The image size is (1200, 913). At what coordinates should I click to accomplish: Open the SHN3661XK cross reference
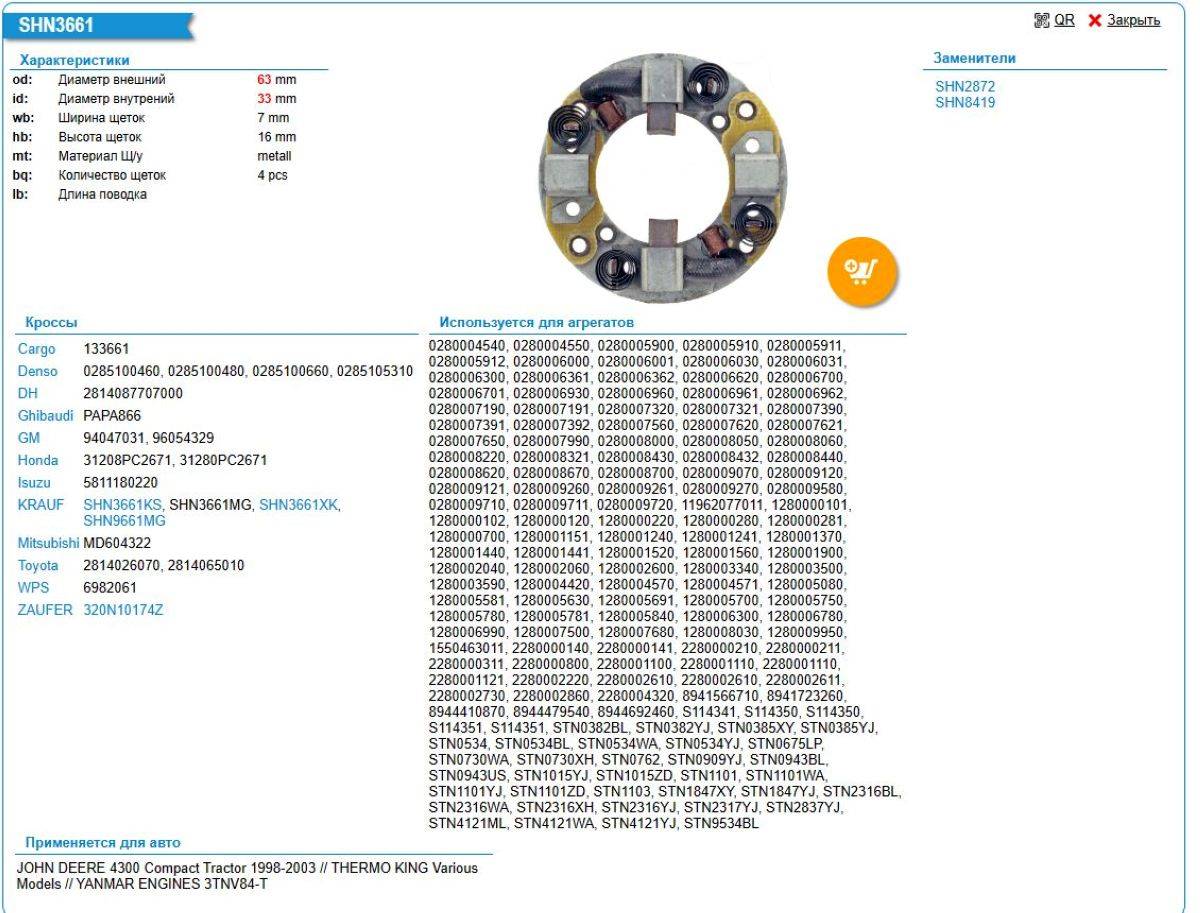(x=298, y=505)
